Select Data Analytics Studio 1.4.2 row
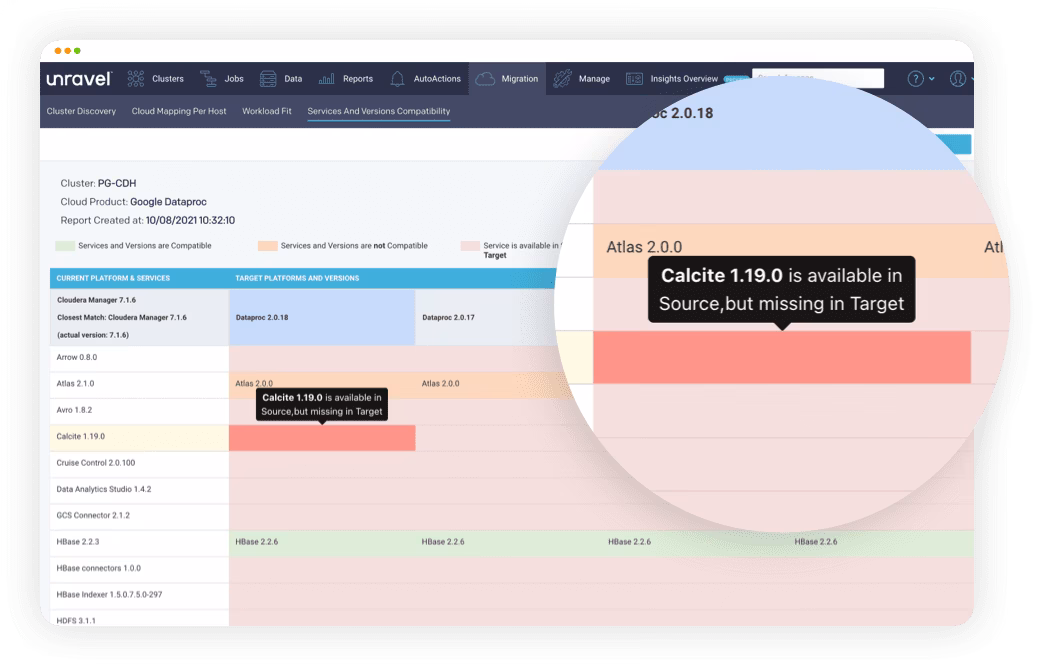Screen dimensions: 1040x666 click(139, 490)
